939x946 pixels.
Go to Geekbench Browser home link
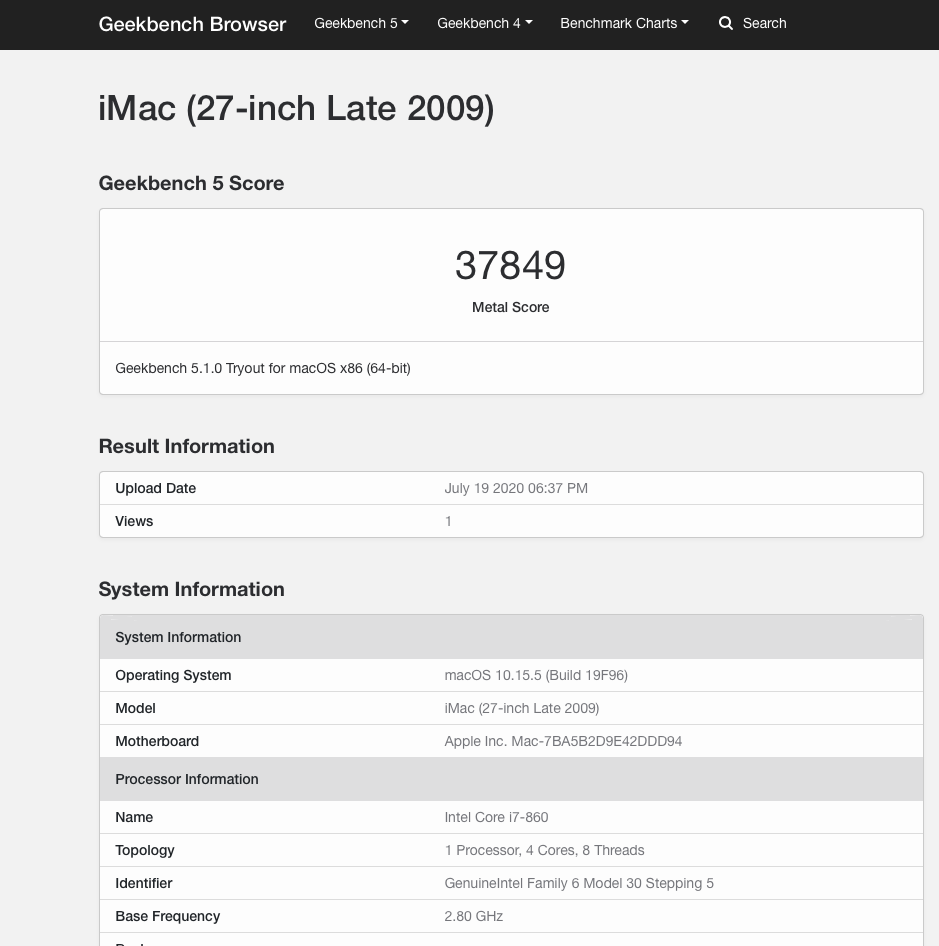[192, 24]
